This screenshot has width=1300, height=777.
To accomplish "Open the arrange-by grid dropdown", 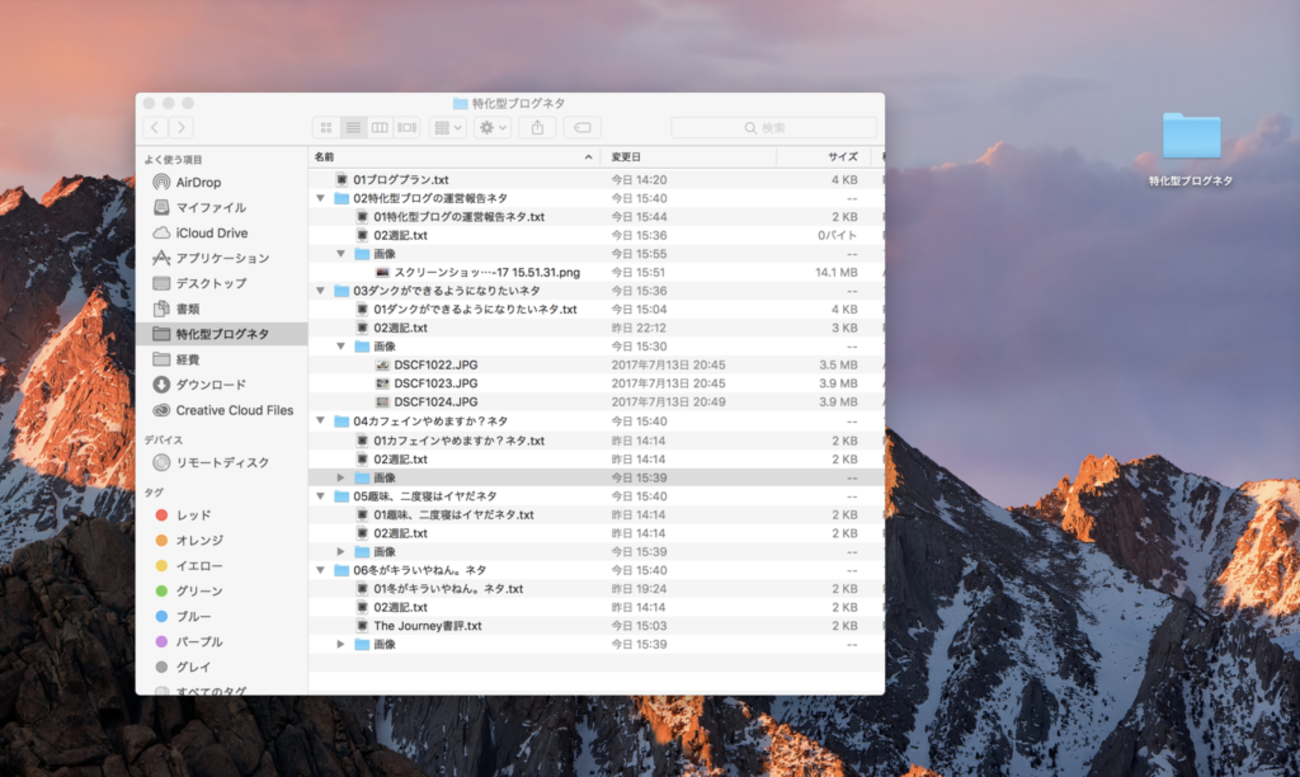I will point(447,128).
